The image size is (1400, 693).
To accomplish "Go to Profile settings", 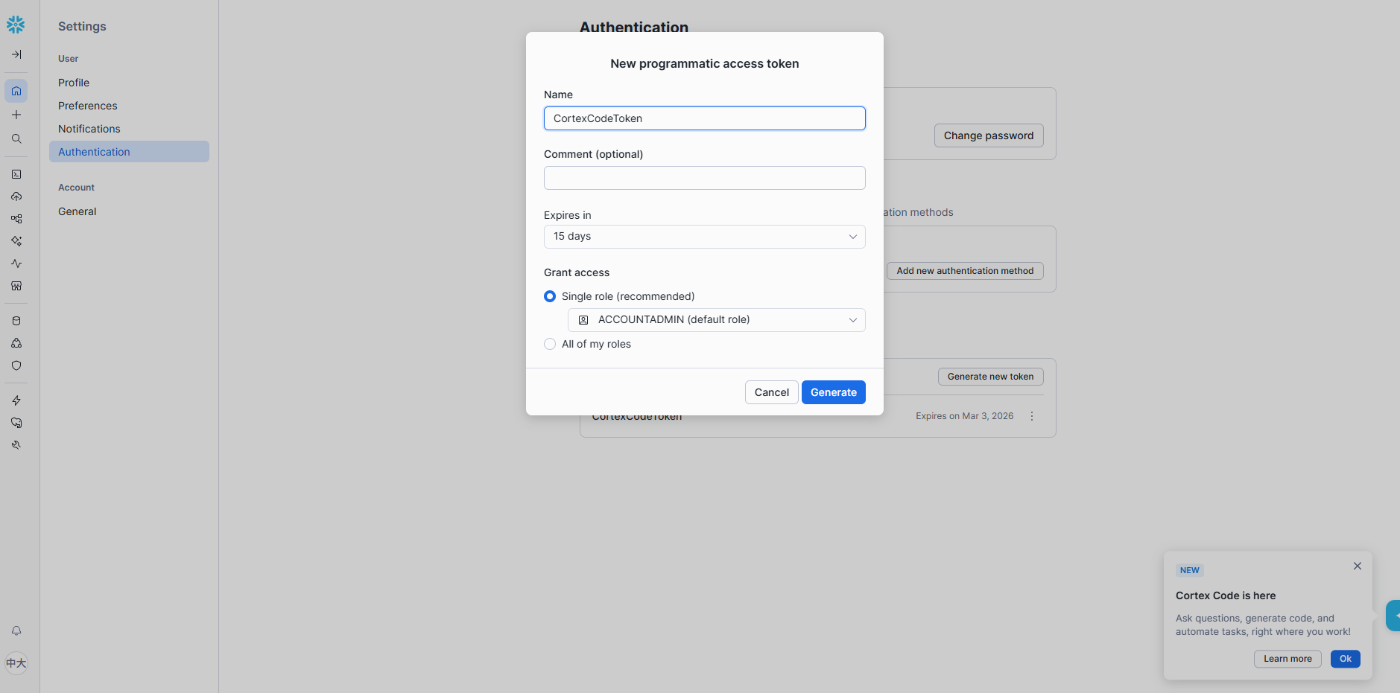I will click(x=129, y=83).
